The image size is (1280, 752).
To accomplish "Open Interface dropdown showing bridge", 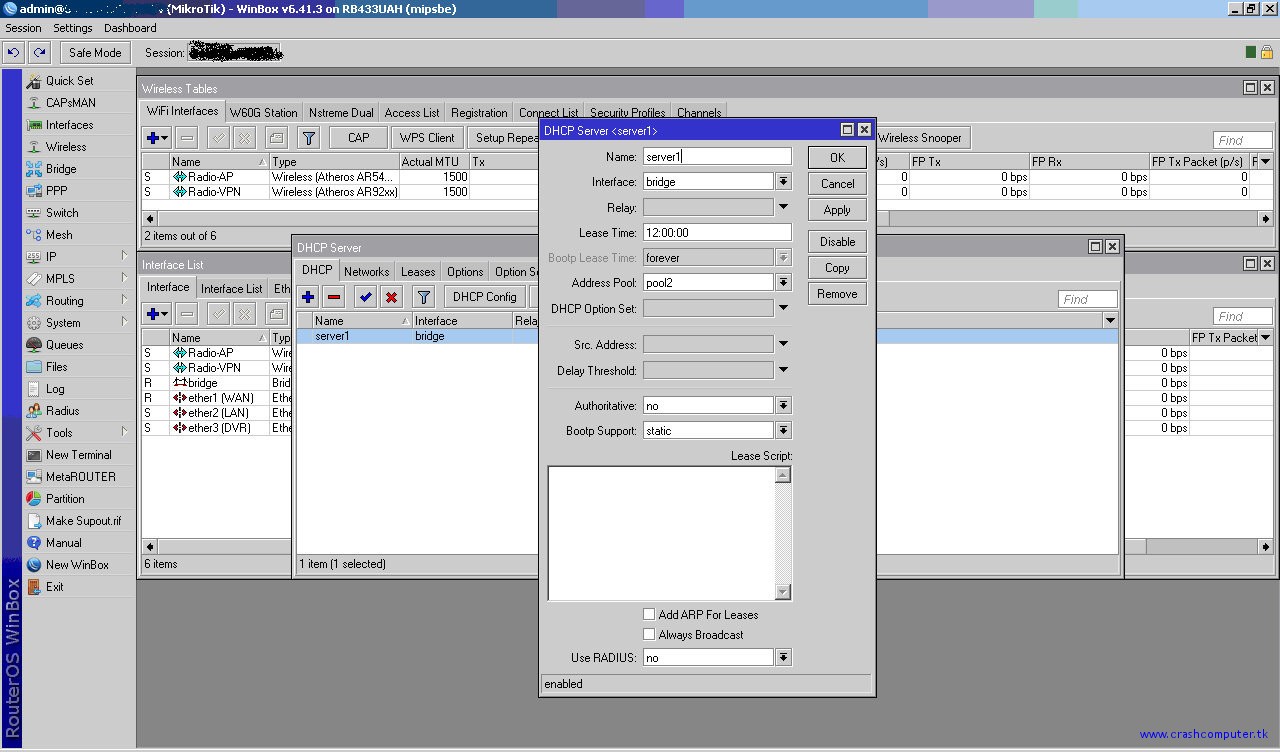I will [x=783, y=182].
